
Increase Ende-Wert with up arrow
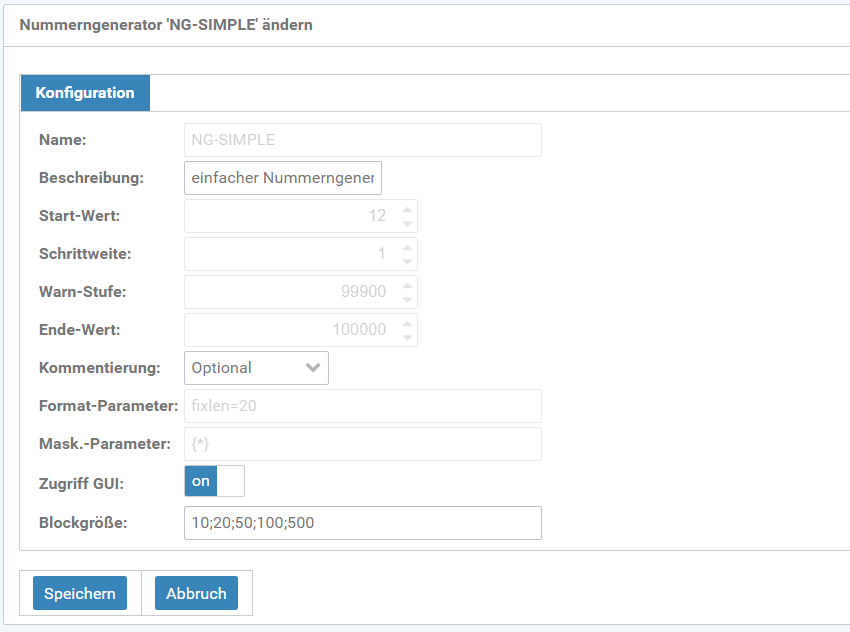[x=407, y=324]
